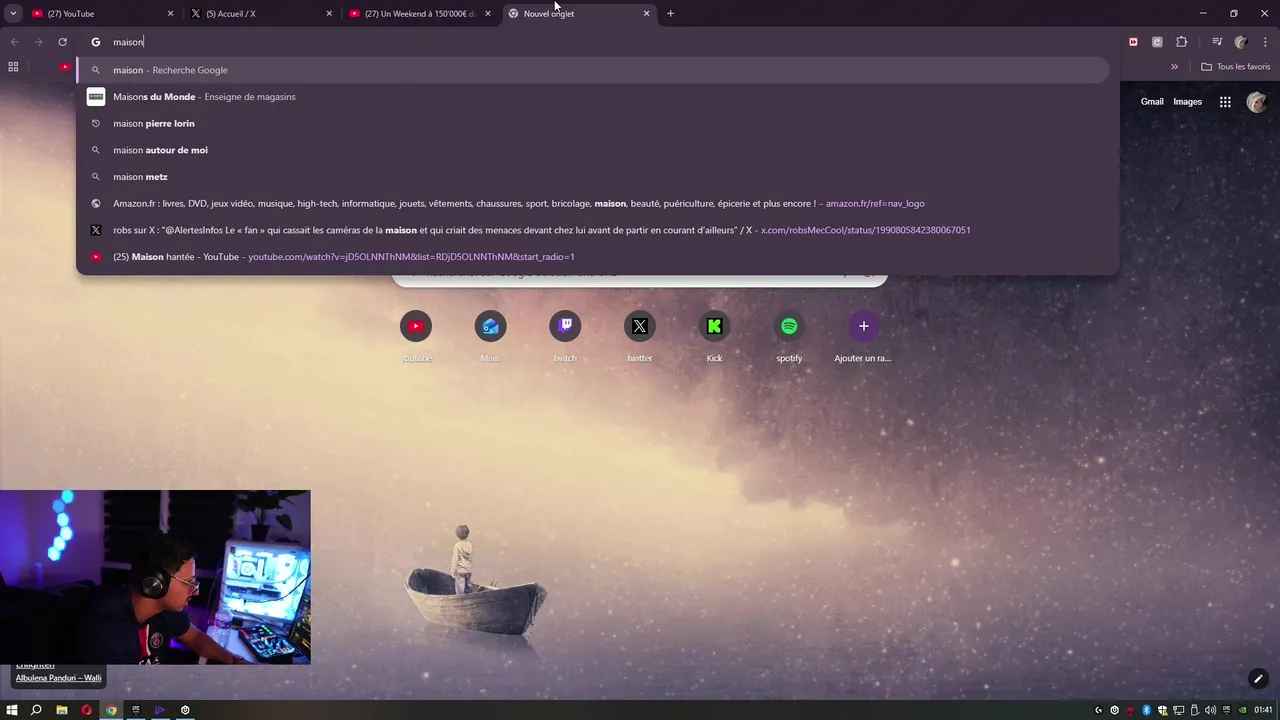
Task: Click the browser forward arrow
Action: tap(38, 42)
